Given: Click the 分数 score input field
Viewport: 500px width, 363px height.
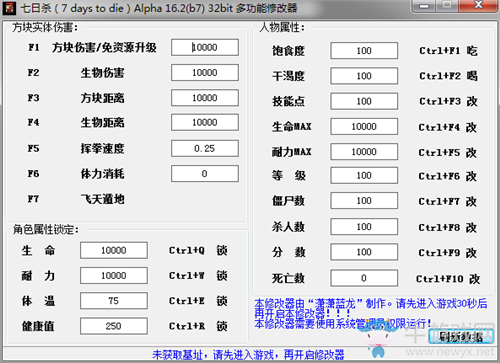Looking at the screenshot, I should tap(364, 252).
